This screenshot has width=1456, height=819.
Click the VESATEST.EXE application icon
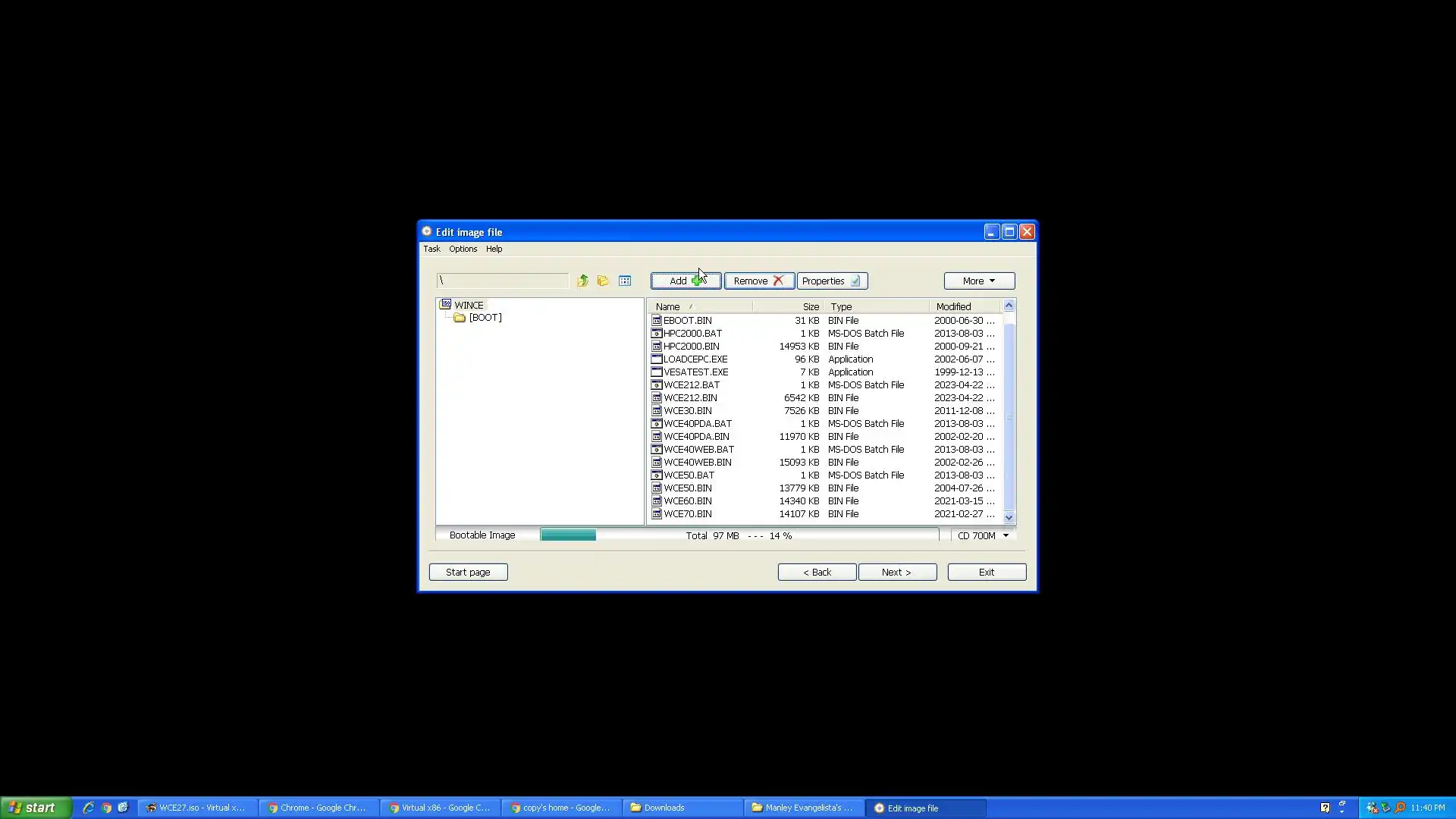(657, 372)
